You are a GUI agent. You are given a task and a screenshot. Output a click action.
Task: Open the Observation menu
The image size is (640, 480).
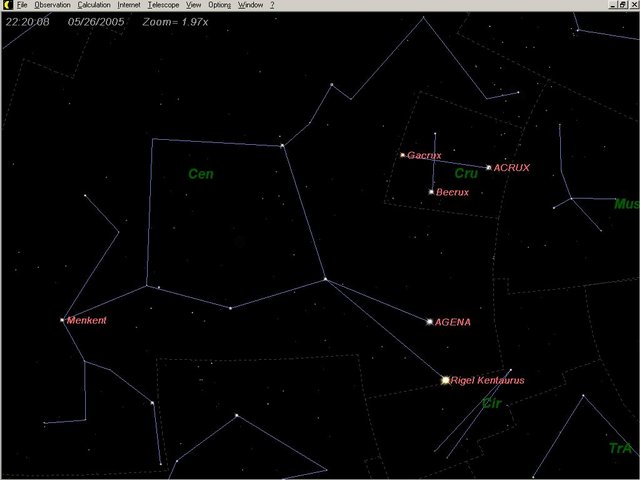pyautogui.click(x=52, y=5)
